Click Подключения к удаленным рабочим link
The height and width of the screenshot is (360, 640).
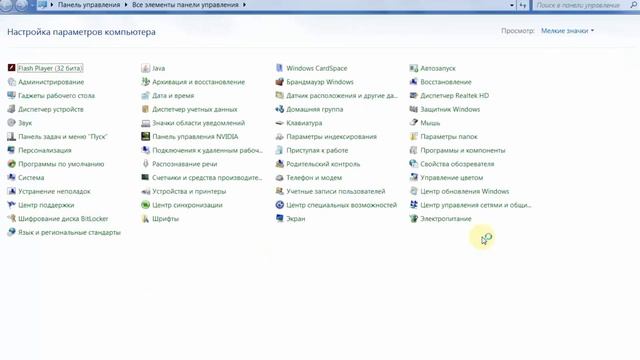(207, 150)
